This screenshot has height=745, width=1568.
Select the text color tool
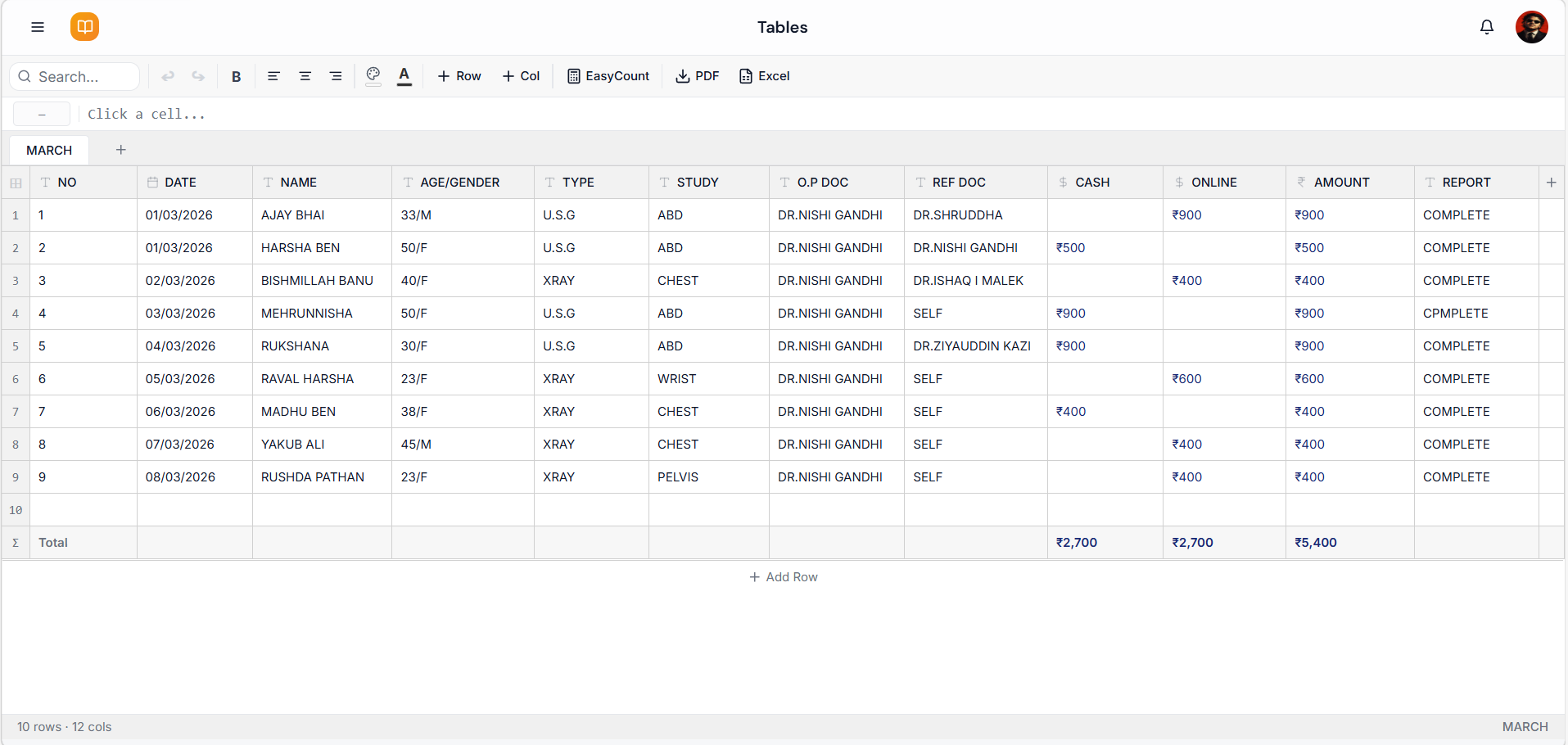pyautogui.click(x=404, y=75)
